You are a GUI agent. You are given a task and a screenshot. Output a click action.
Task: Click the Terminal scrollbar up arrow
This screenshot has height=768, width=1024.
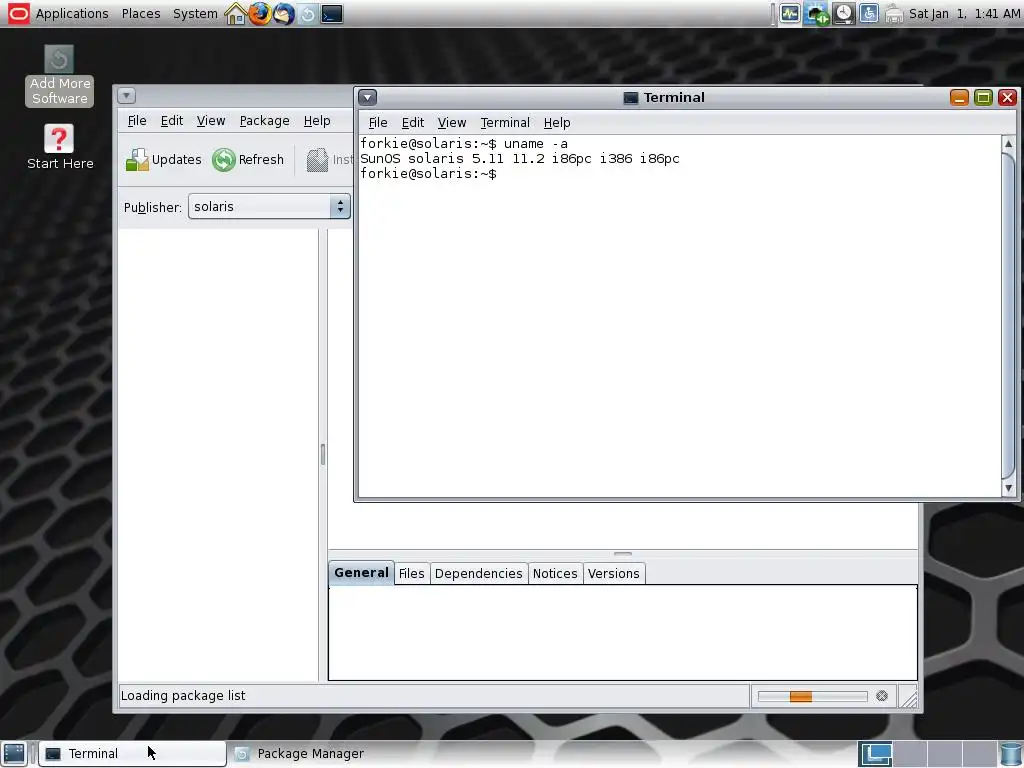click(x=1008, y=144)
